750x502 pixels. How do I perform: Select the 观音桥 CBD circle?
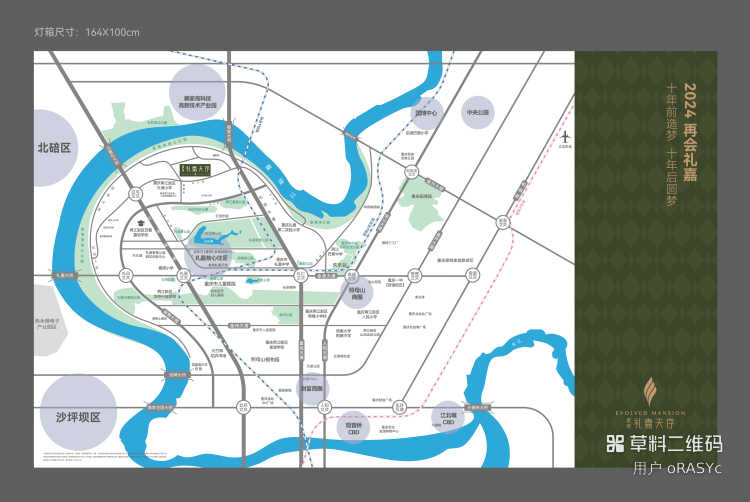tap(353, 427)
